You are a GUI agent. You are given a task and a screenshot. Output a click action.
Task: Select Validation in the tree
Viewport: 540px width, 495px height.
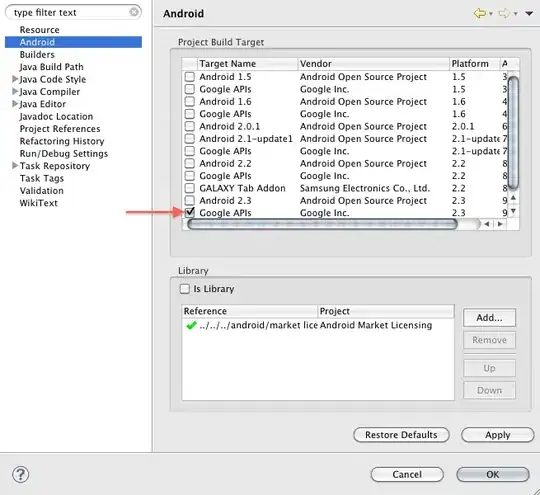(42, 191)
